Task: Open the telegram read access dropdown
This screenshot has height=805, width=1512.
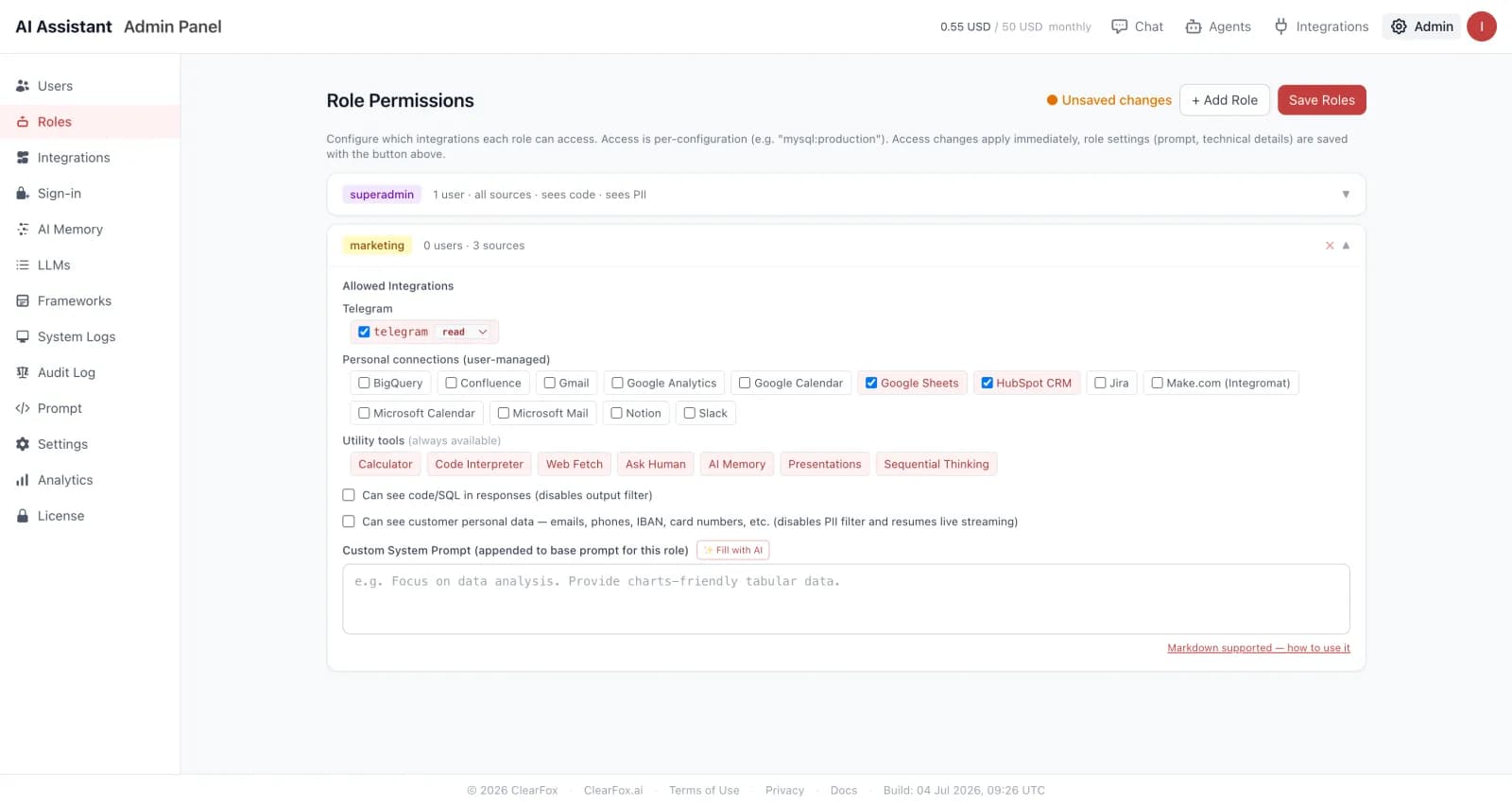Action: pos(465,332)
